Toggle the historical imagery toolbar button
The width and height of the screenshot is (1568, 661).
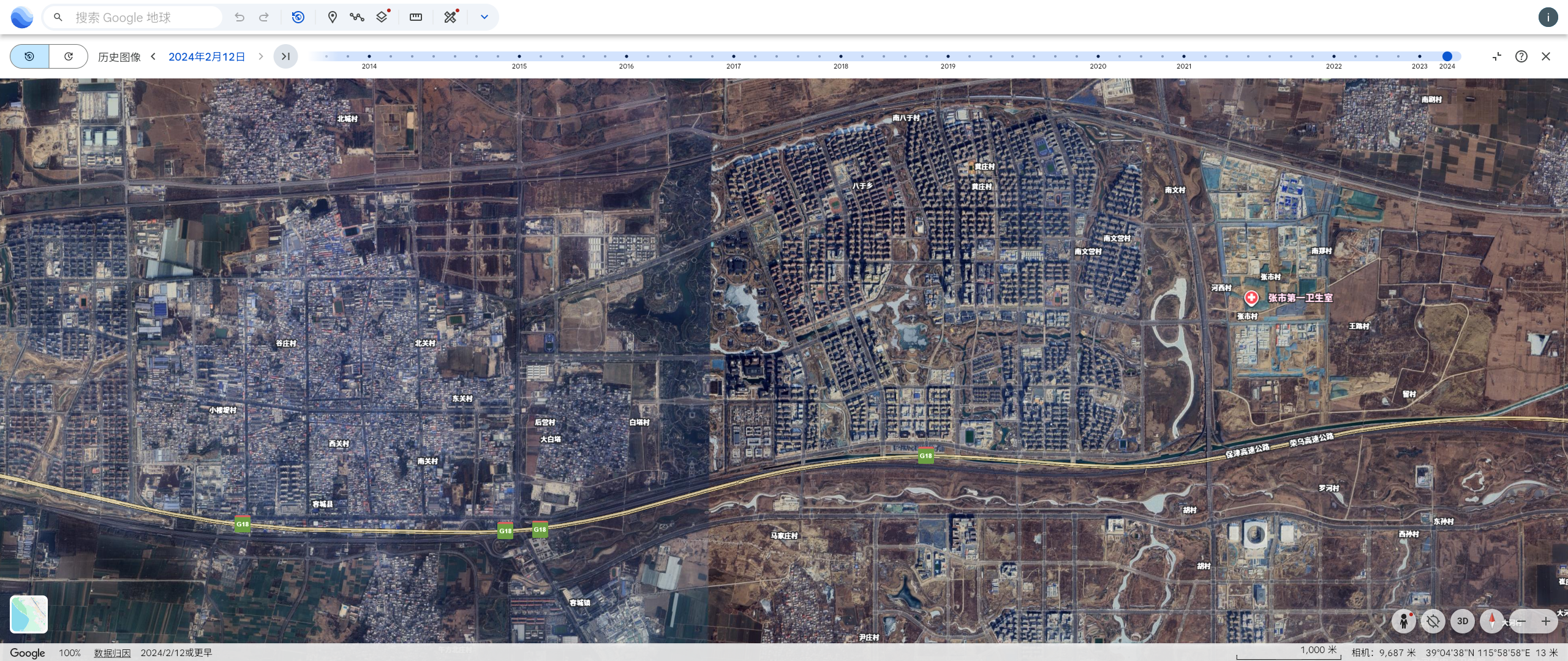[x=298, y=17]
